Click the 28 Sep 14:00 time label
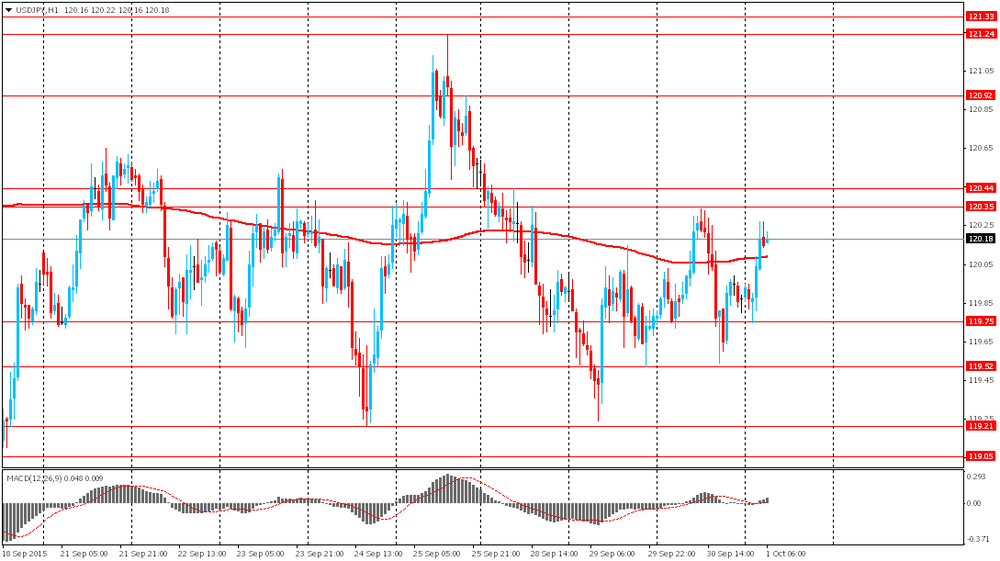1000x561 pixels. 554,553
